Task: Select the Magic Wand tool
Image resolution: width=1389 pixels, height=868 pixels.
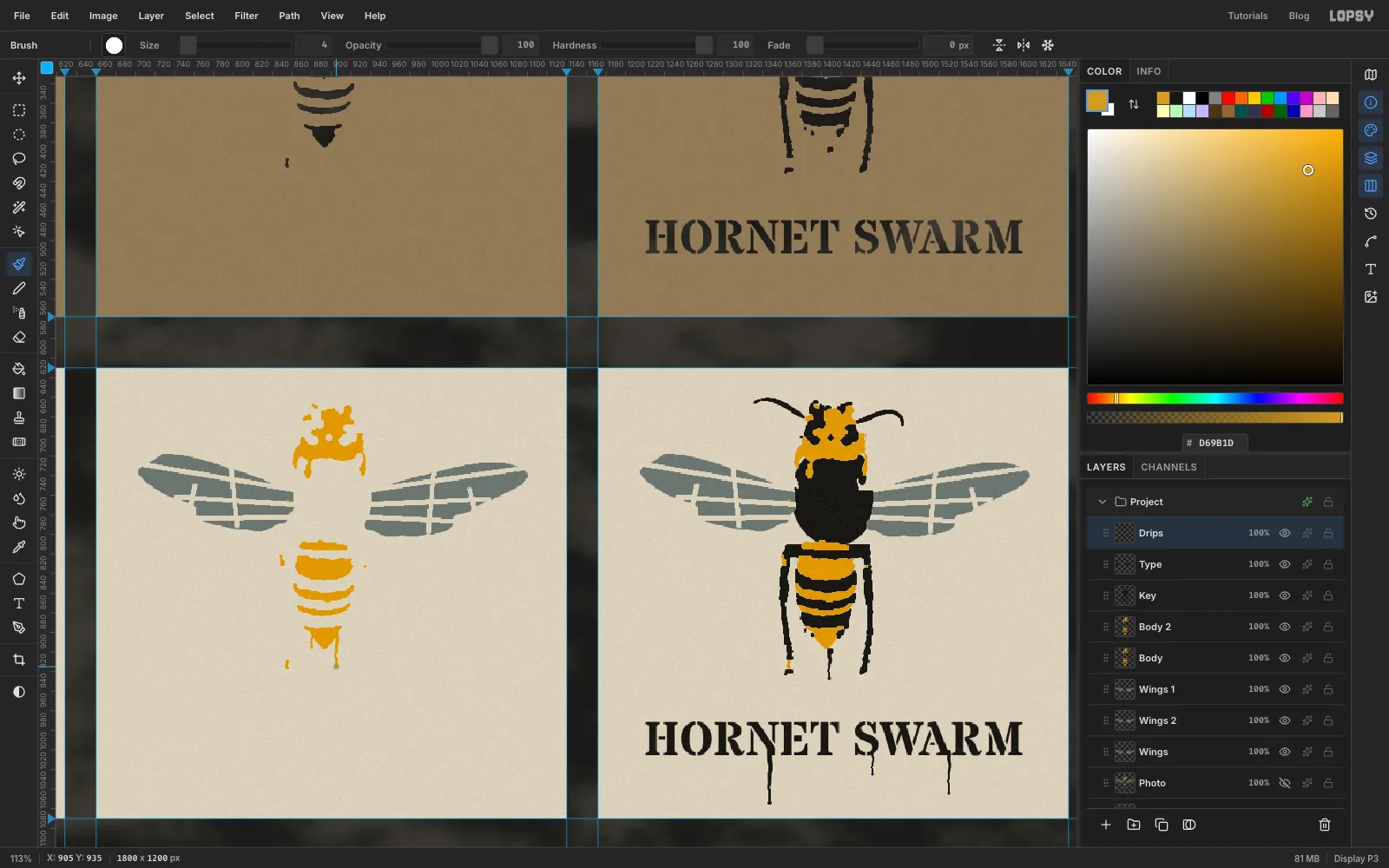Action: [x=19, y=207]
